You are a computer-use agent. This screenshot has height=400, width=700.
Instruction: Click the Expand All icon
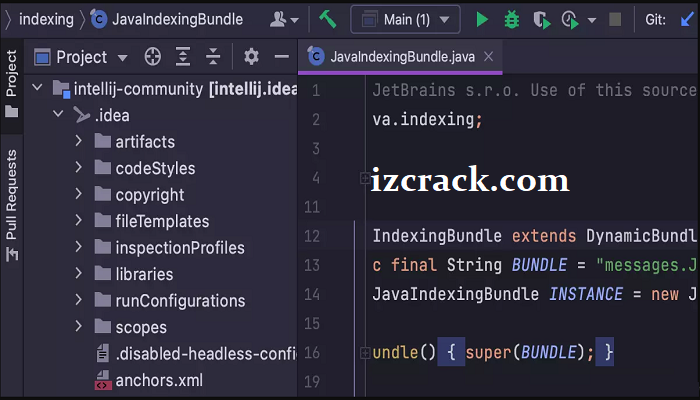(x=183, y=57)
